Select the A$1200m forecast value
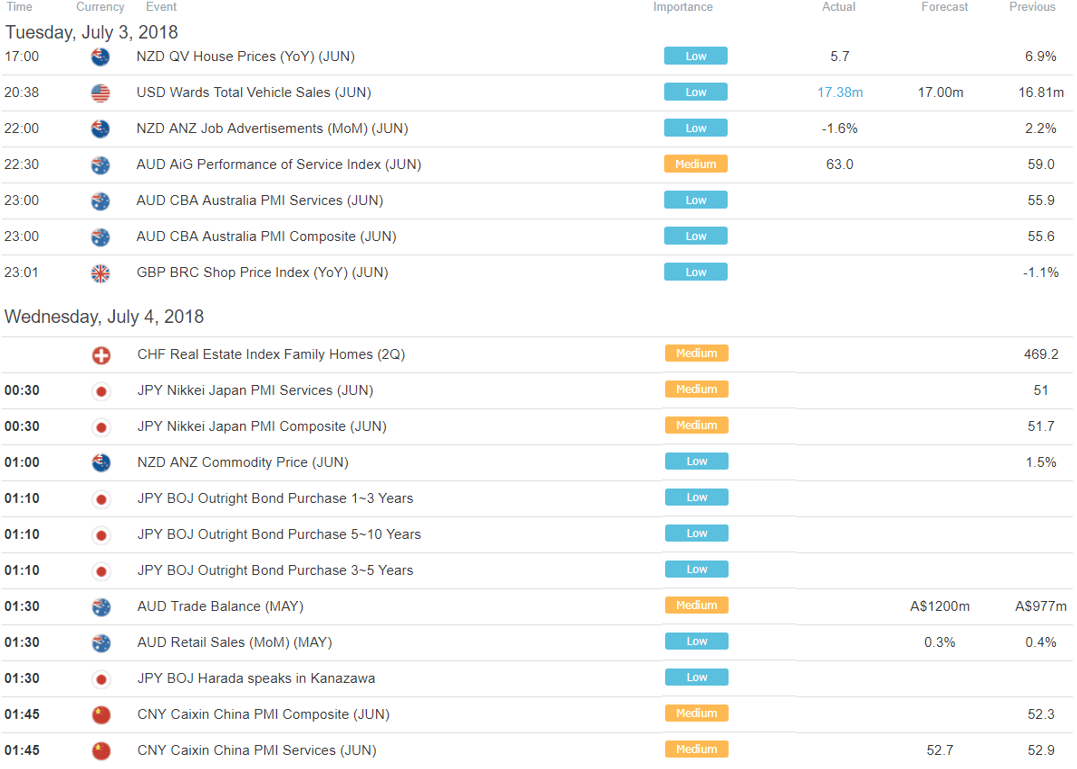The image size is (1077, 769). pyautogui.click(x=940, y=606)
